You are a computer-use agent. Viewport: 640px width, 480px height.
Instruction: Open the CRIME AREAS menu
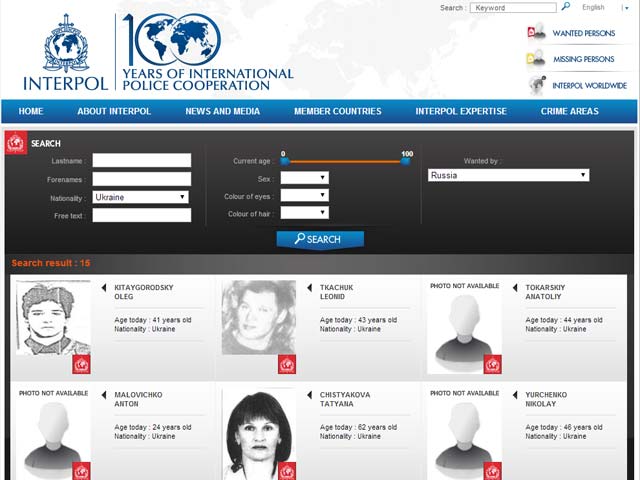pos(569,111)
